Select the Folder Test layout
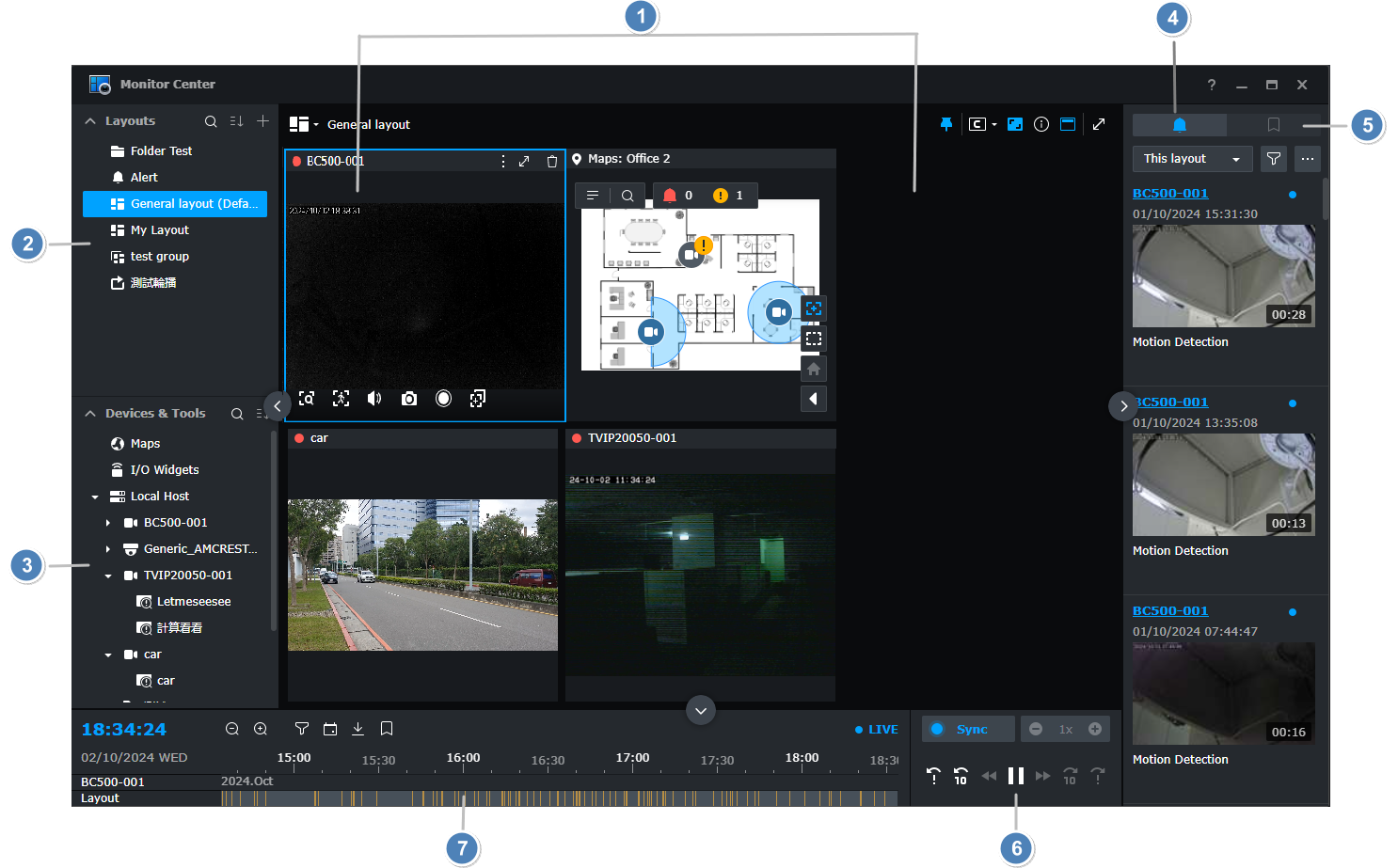The height and width of the screenshot is (868, 1398). [x=175, y=151]
